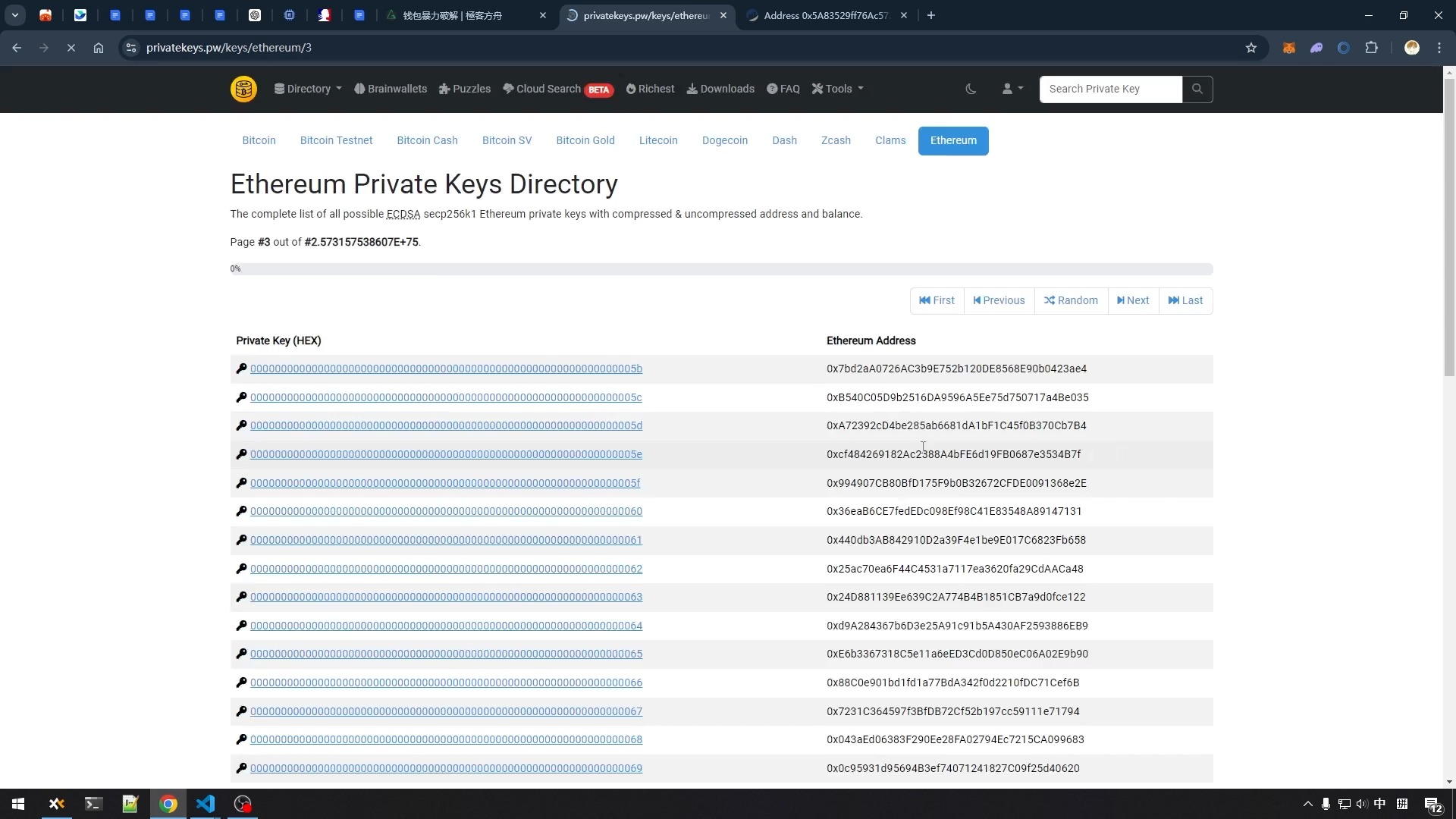Screen dimensions: 1456x819
Task: Bookmark this page with the star
Action: tap(1251, 48)
